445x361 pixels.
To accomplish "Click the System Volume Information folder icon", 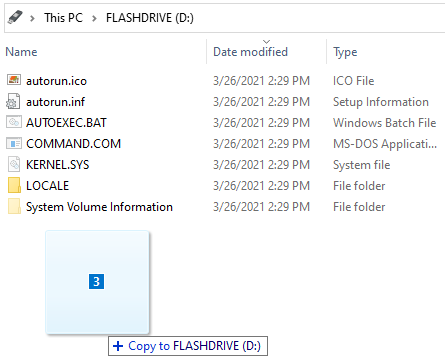I will click(x=14, y=206).
